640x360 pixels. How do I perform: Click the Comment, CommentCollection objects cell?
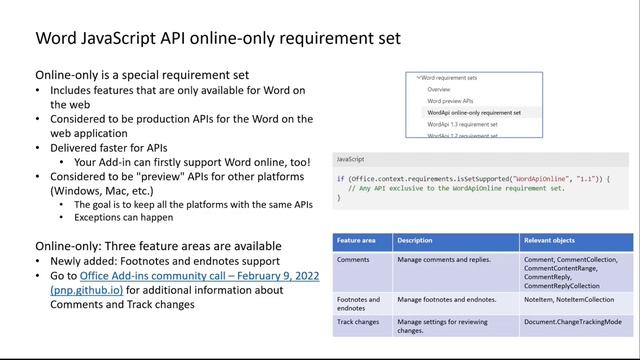click(576, 272)
